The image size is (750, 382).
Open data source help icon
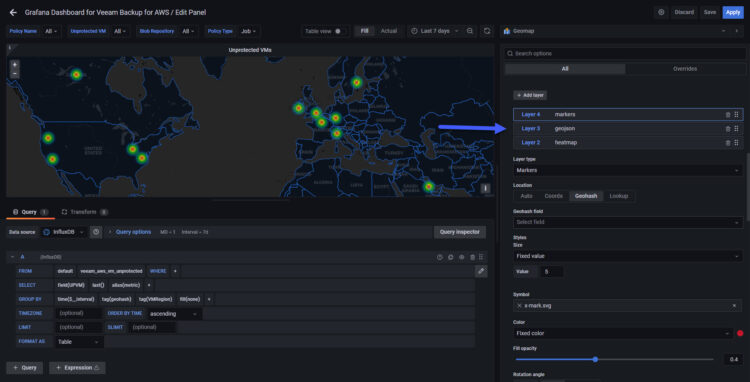(96, 232)
